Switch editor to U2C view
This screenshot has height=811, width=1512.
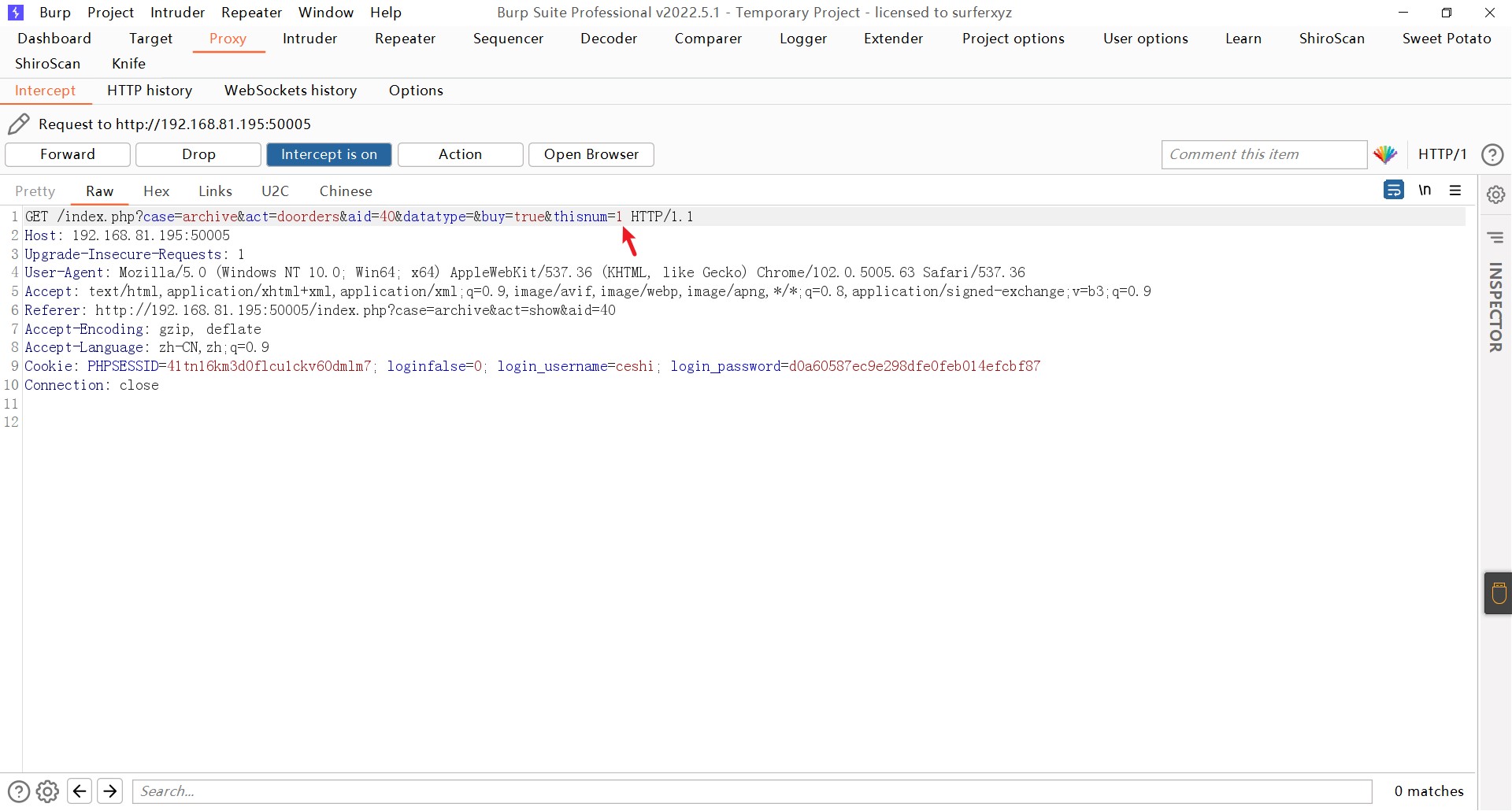(275, 191)
